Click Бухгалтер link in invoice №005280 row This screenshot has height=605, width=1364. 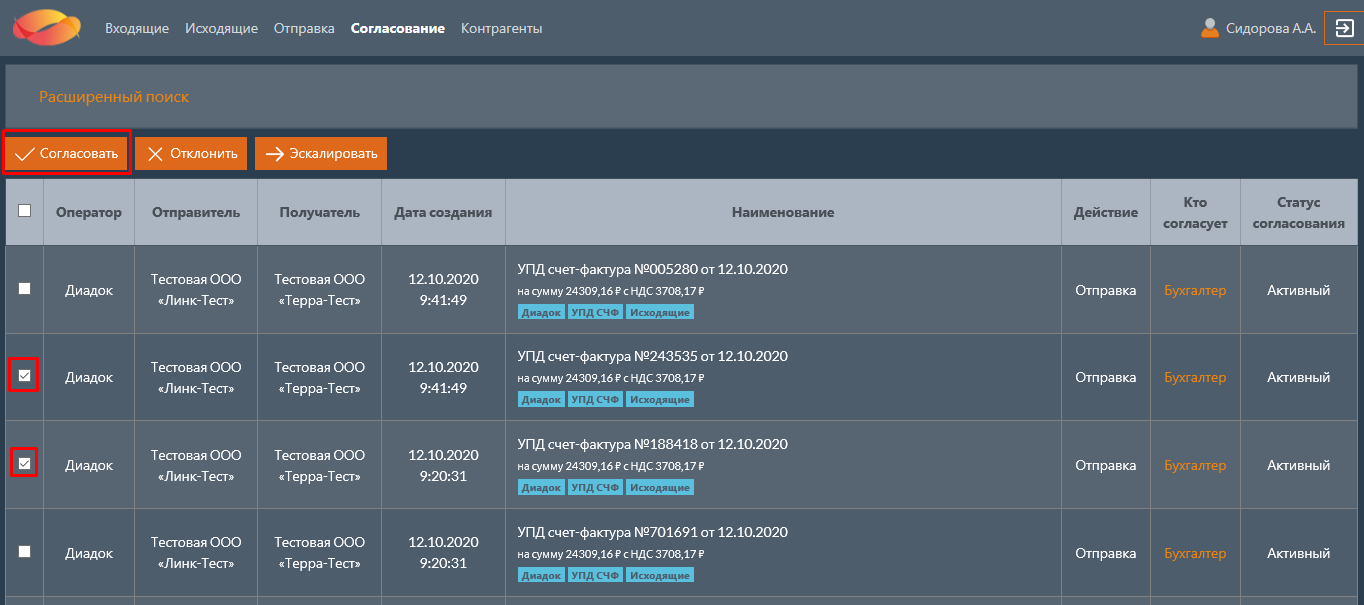pos(1195,290)
